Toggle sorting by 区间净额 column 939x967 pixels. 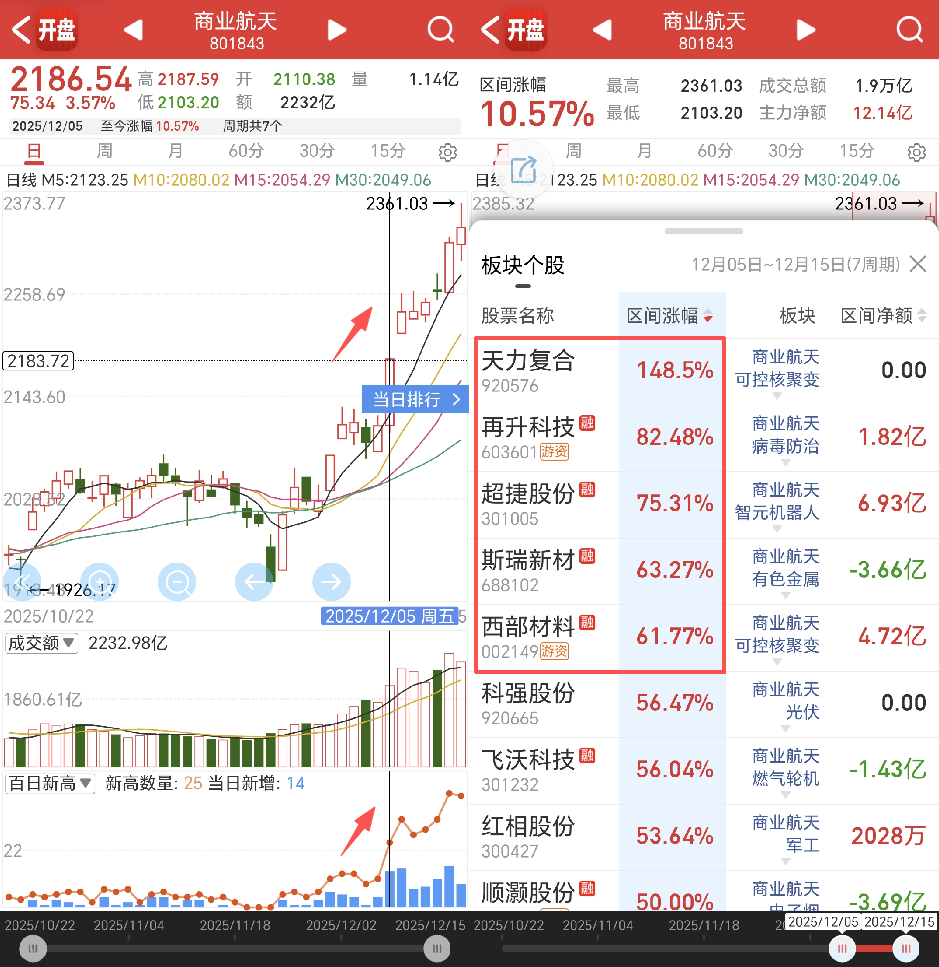point(883,316)
